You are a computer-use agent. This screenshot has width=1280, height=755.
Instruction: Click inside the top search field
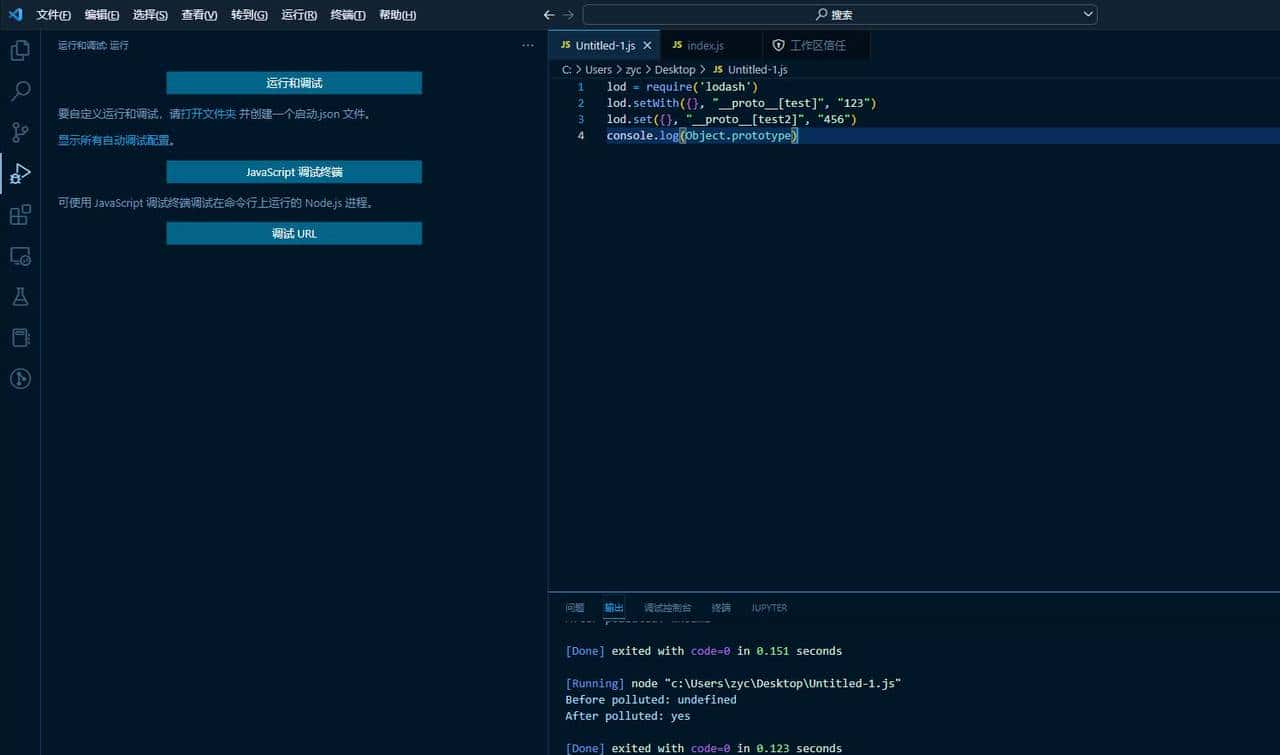tap(840, 14)
